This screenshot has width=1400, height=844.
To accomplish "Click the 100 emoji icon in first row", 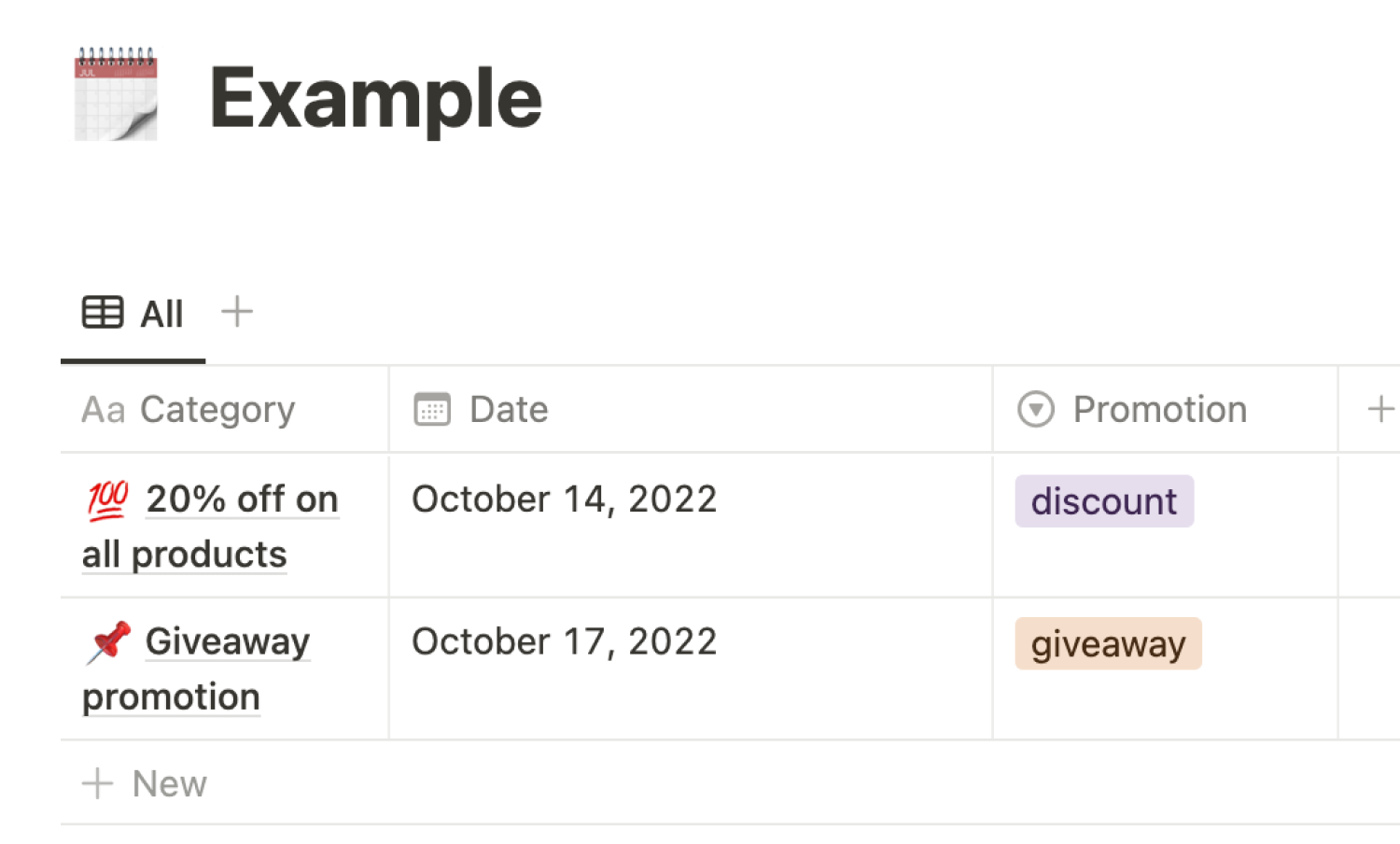I will pyautogui.click(x=108, y=499).
